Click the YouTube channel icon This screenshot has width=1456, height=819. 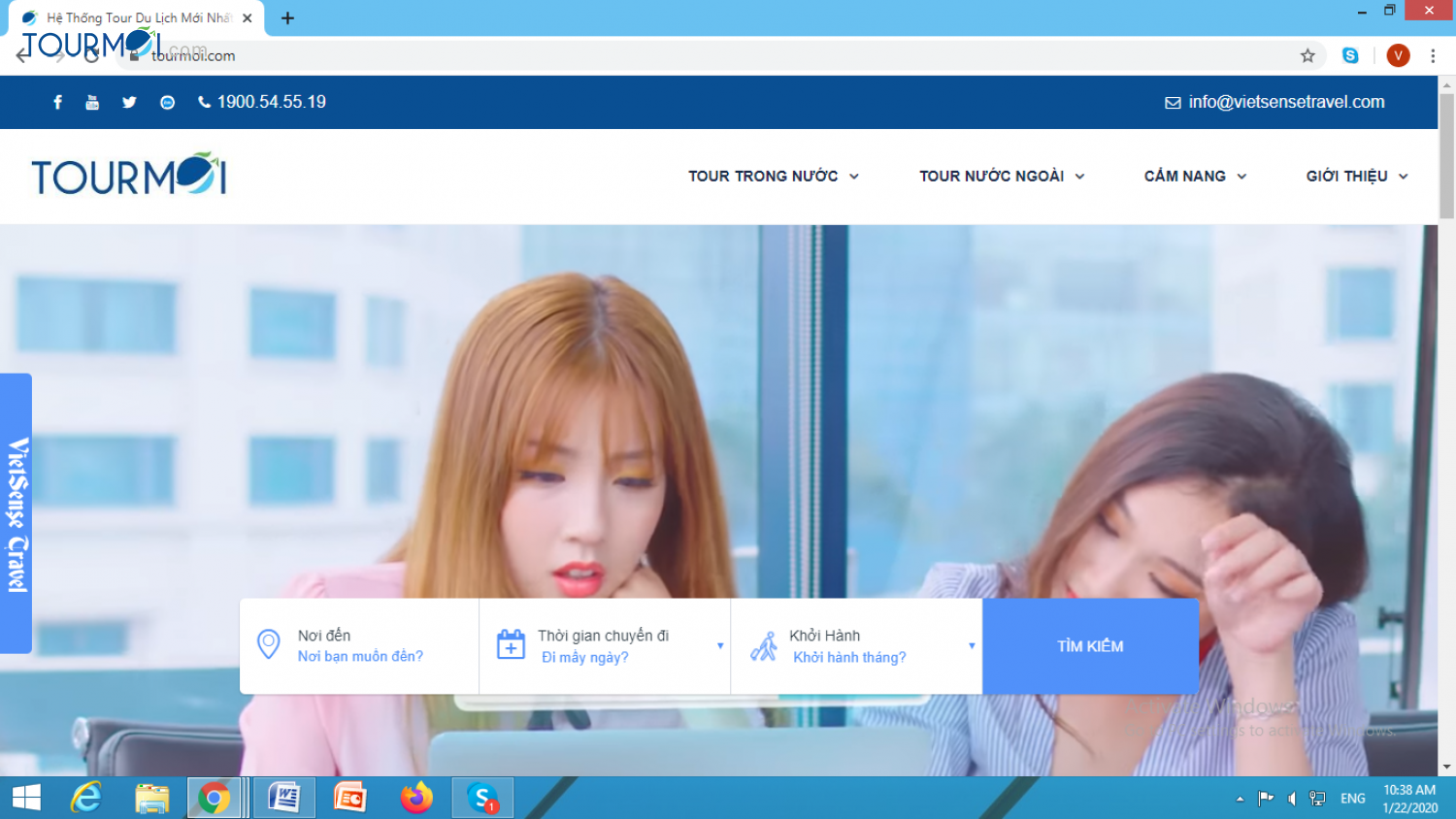click(92, 101)
